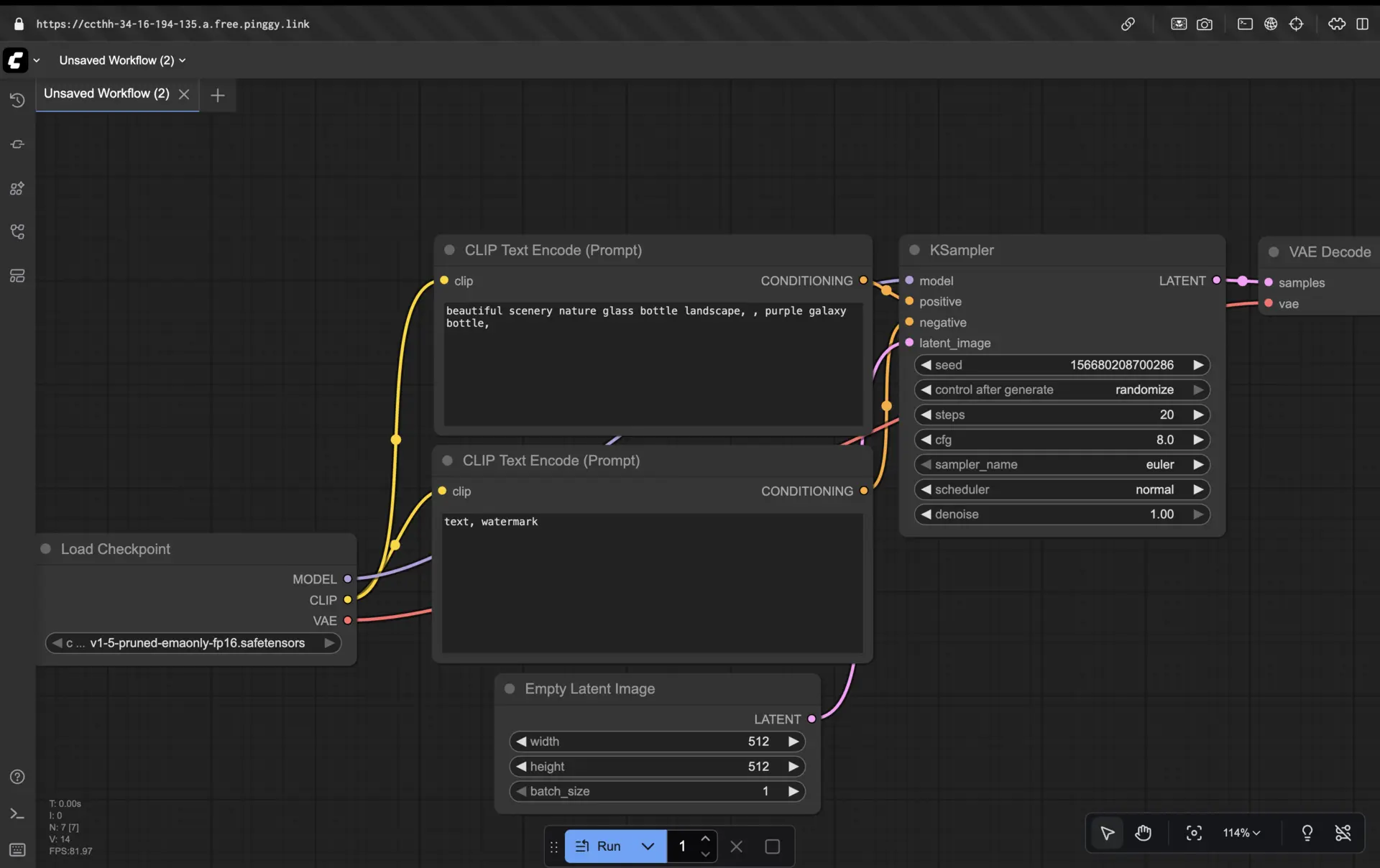Open the queue history panel in the sidebar
Image resolution: width=1380 pixels, height=868 pixels.
[x=17, y=101]
